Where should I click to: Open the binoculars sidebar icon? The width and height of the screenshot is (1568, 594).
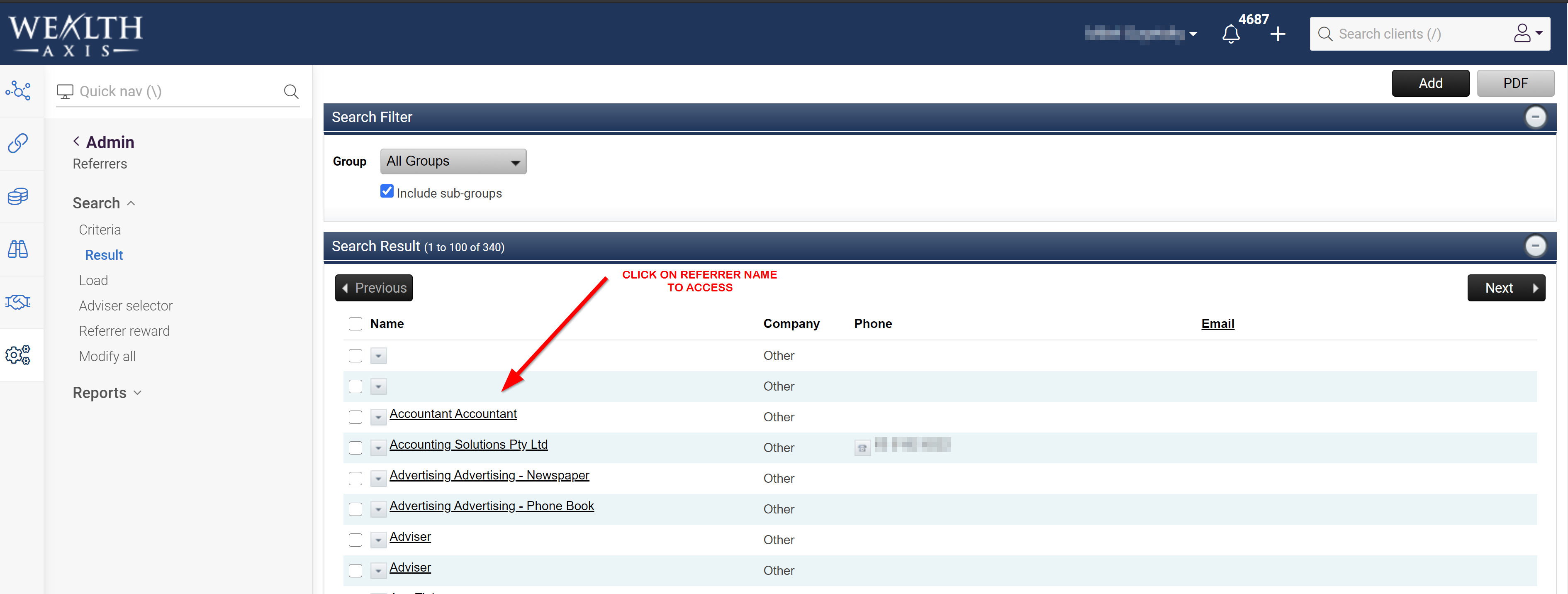(x=18, y=249)
